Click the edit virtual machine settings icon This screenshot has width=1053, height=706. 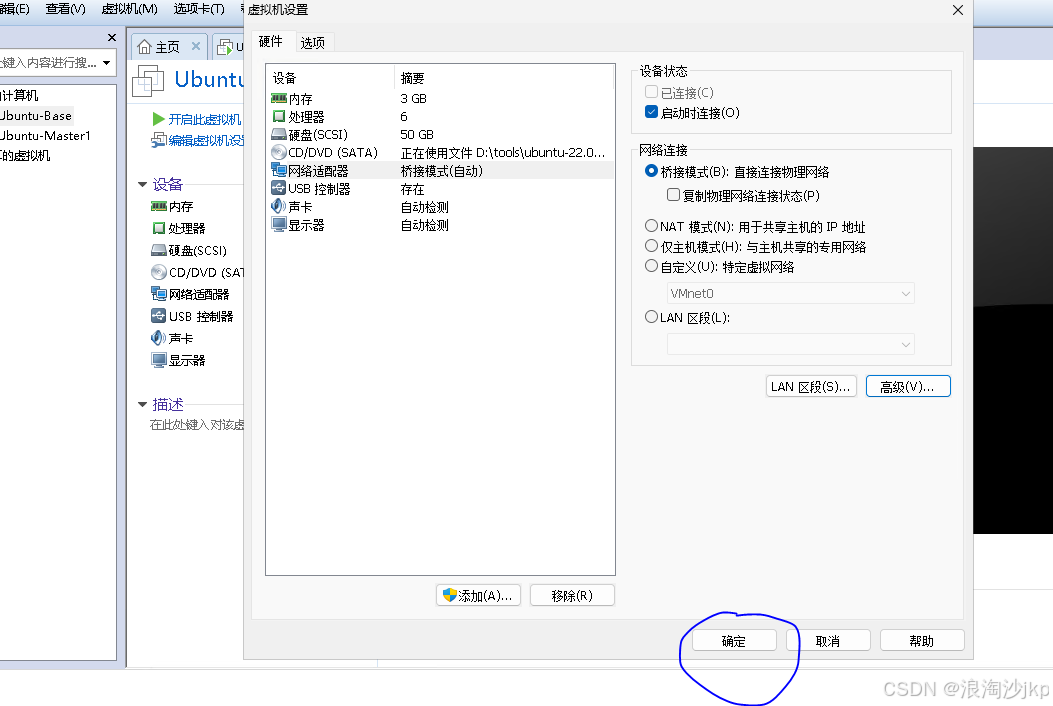158,140
